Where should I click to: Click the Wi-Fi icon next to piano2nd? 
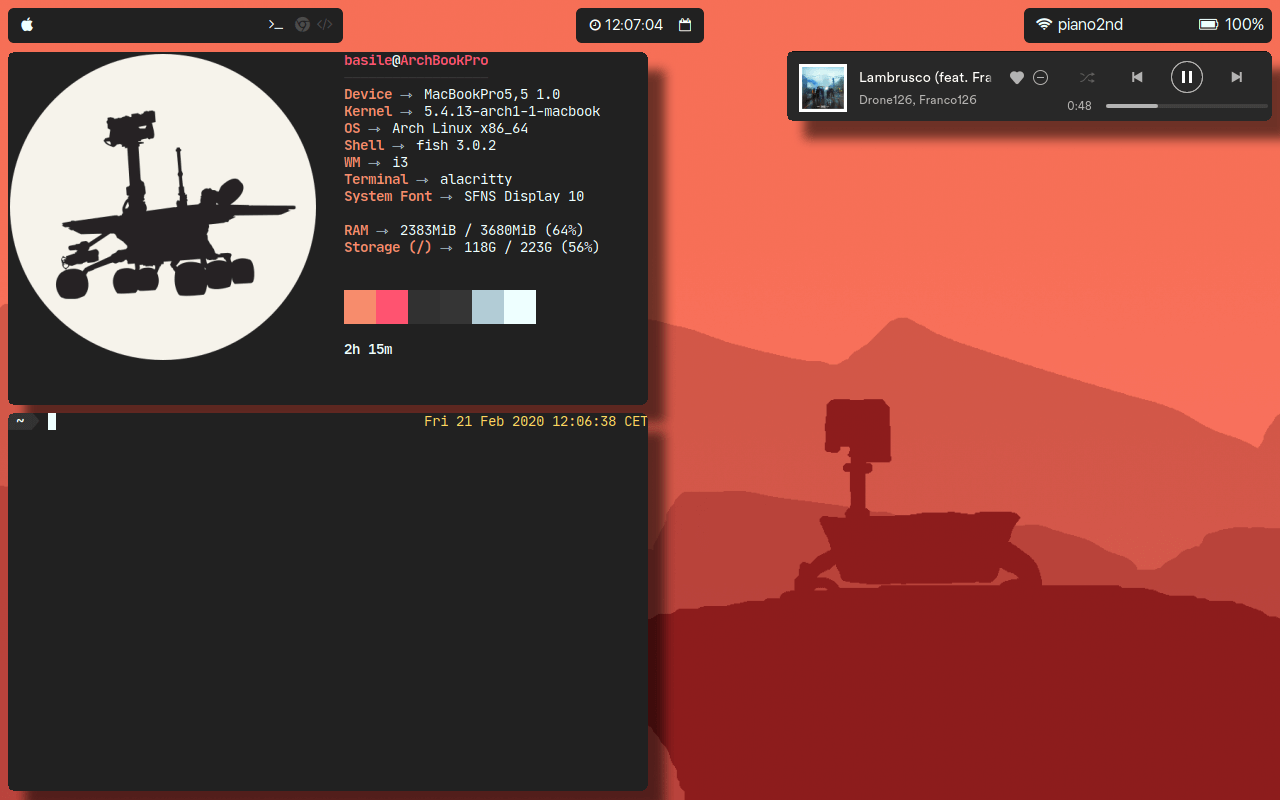(1044, 25)
